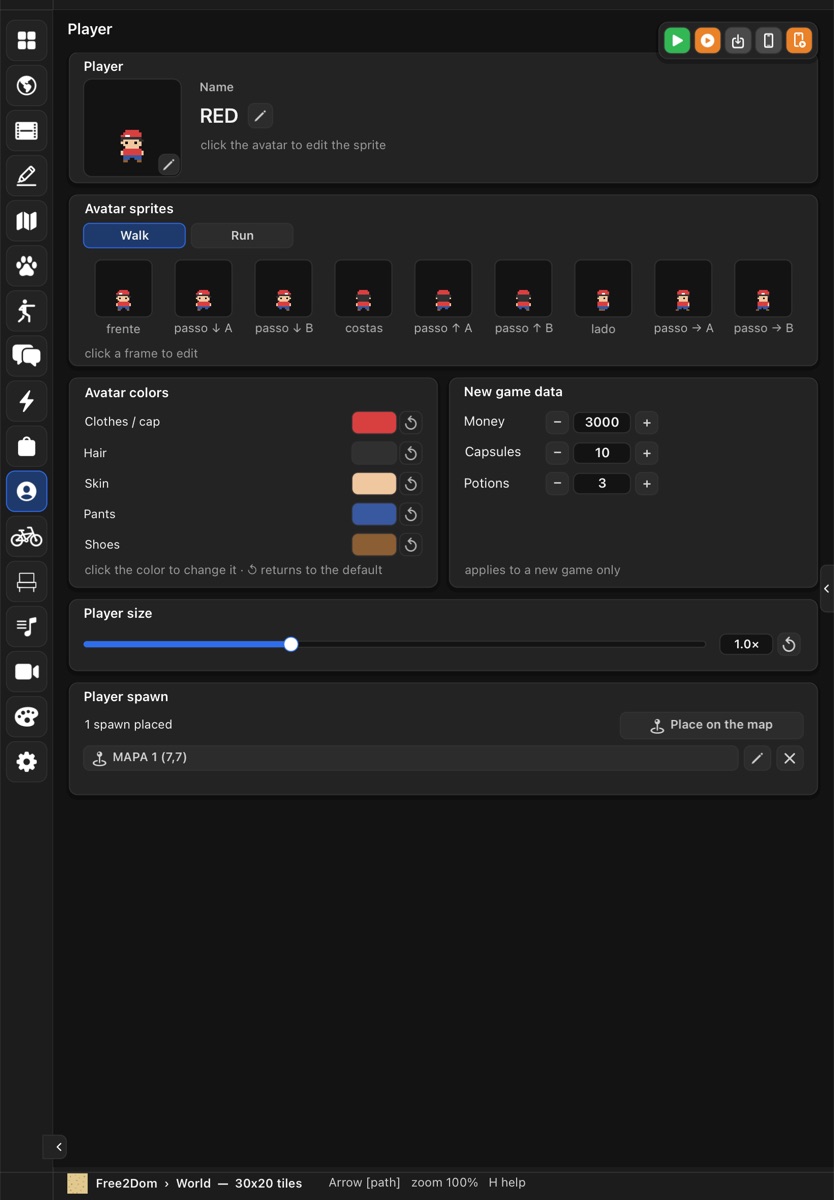834x1200 pixels.
Task: Change the Shoes brown color swatch
Action: (x=374, y=544)
